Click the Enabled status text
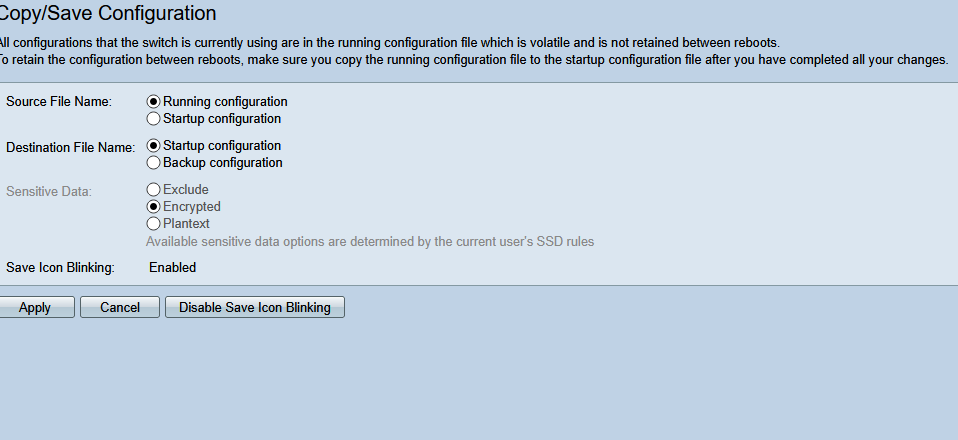The width and height of the screenshot is (958, 440). [x=172, y=267]
